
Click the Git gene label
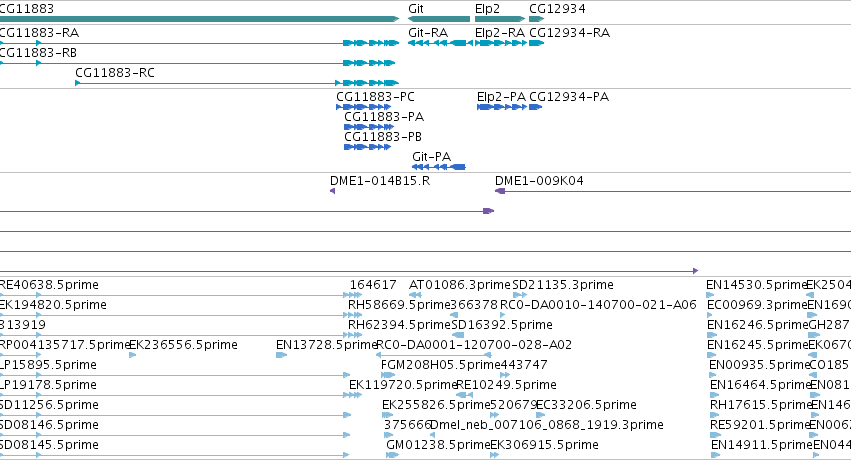(416, 9)
